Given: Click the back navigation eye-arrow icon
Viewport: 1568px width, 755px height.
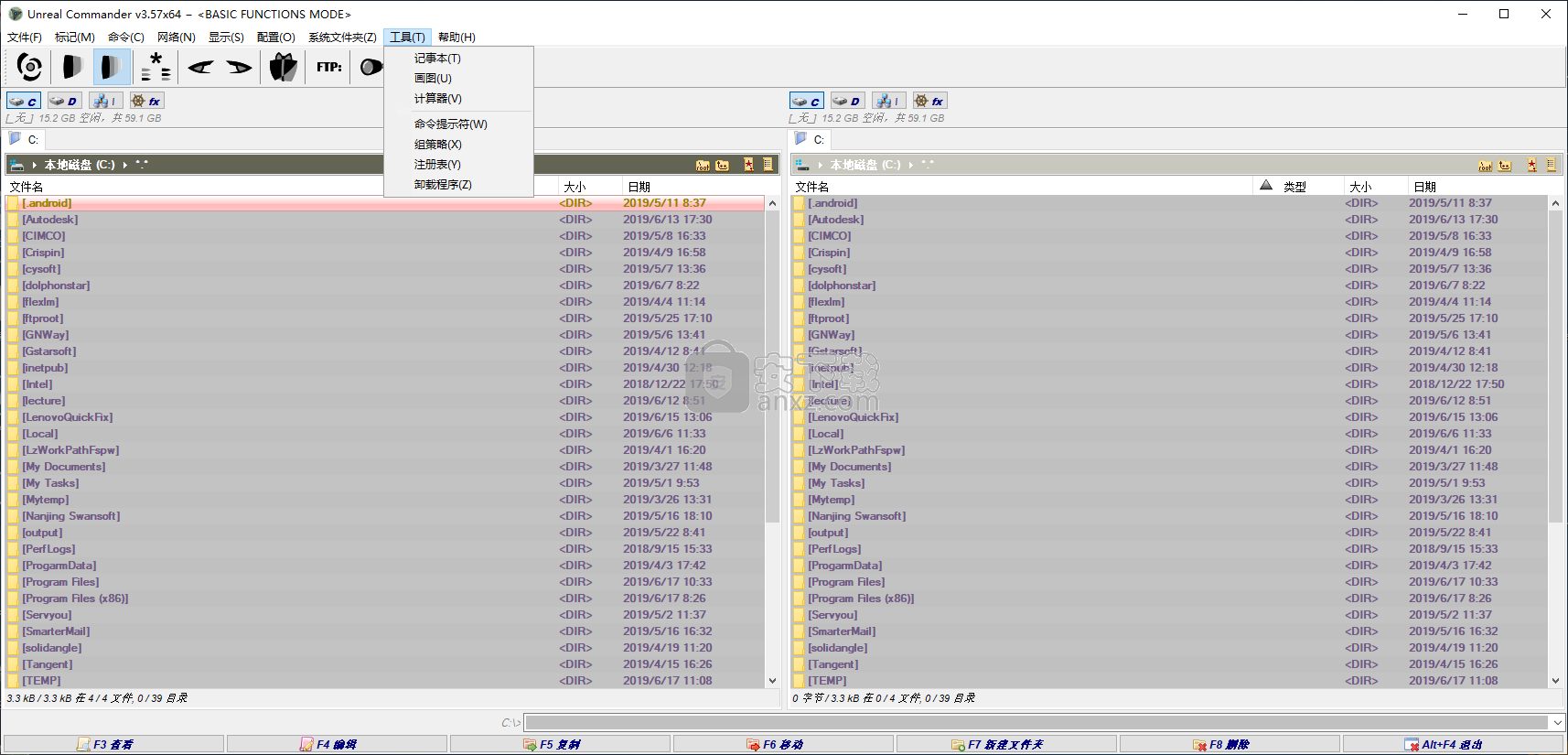Looking at the screenshot, I should click(x=200, y=67).
